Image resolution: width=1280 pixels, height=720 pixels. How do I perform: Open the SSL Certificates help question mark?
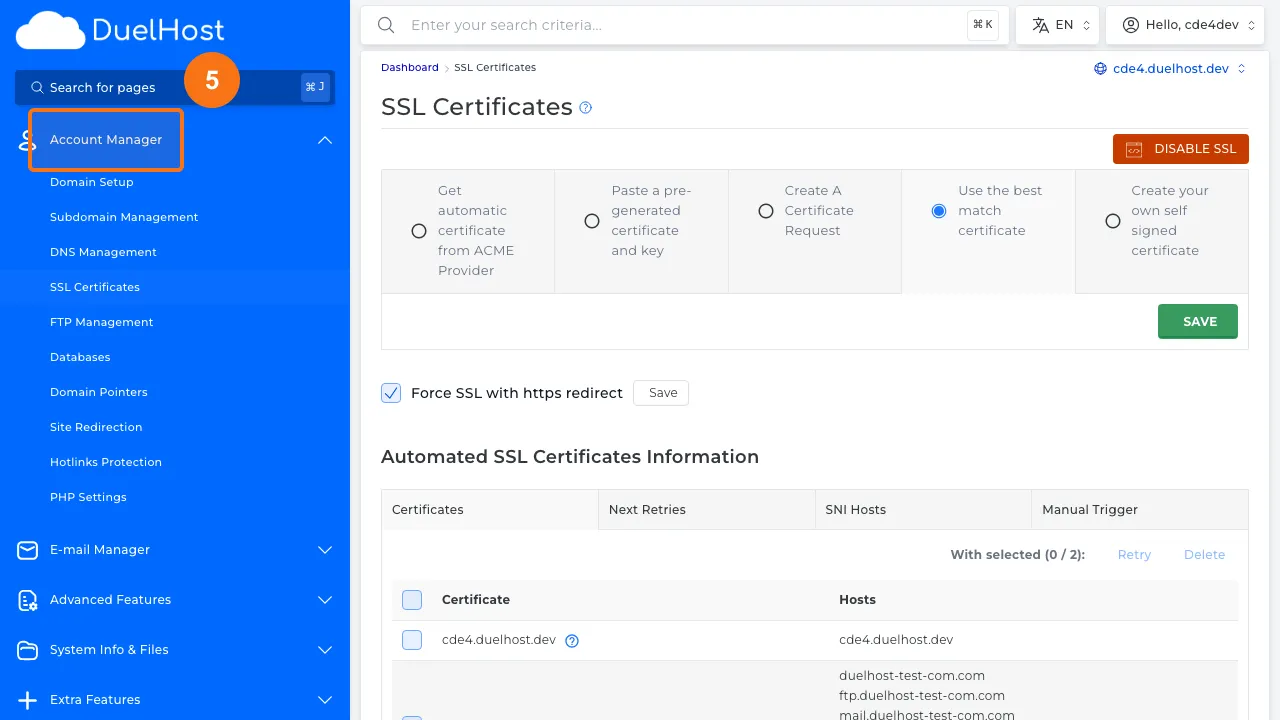585,107
